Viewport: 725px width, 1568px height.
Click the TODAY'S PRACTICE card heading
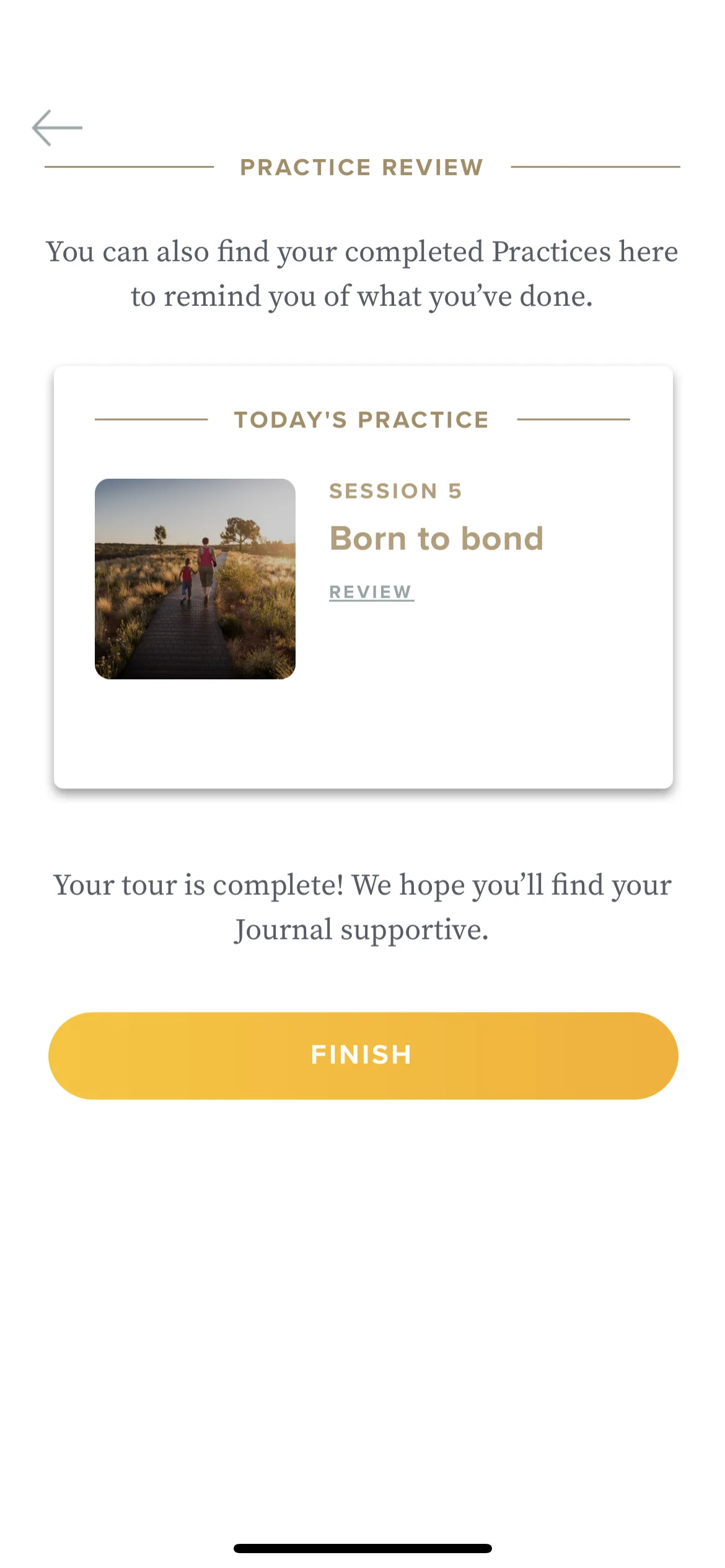point(362,420)
